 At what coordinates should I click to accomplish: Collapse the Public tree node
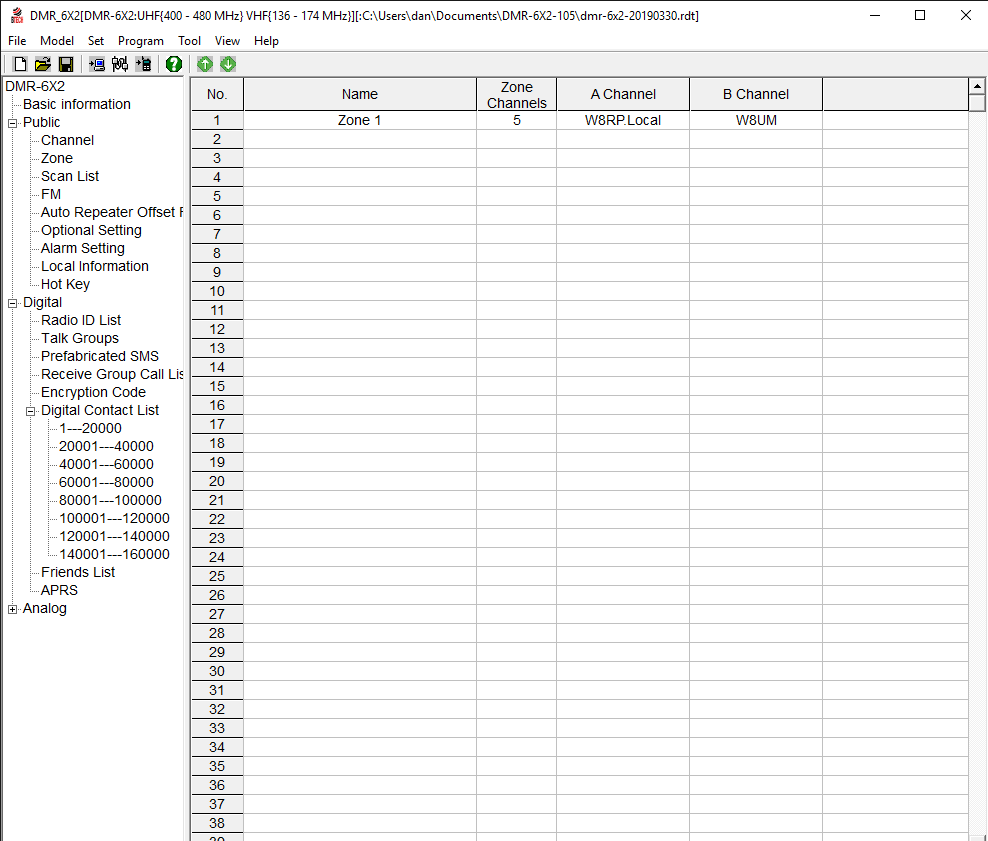click(x=13, y=123)
